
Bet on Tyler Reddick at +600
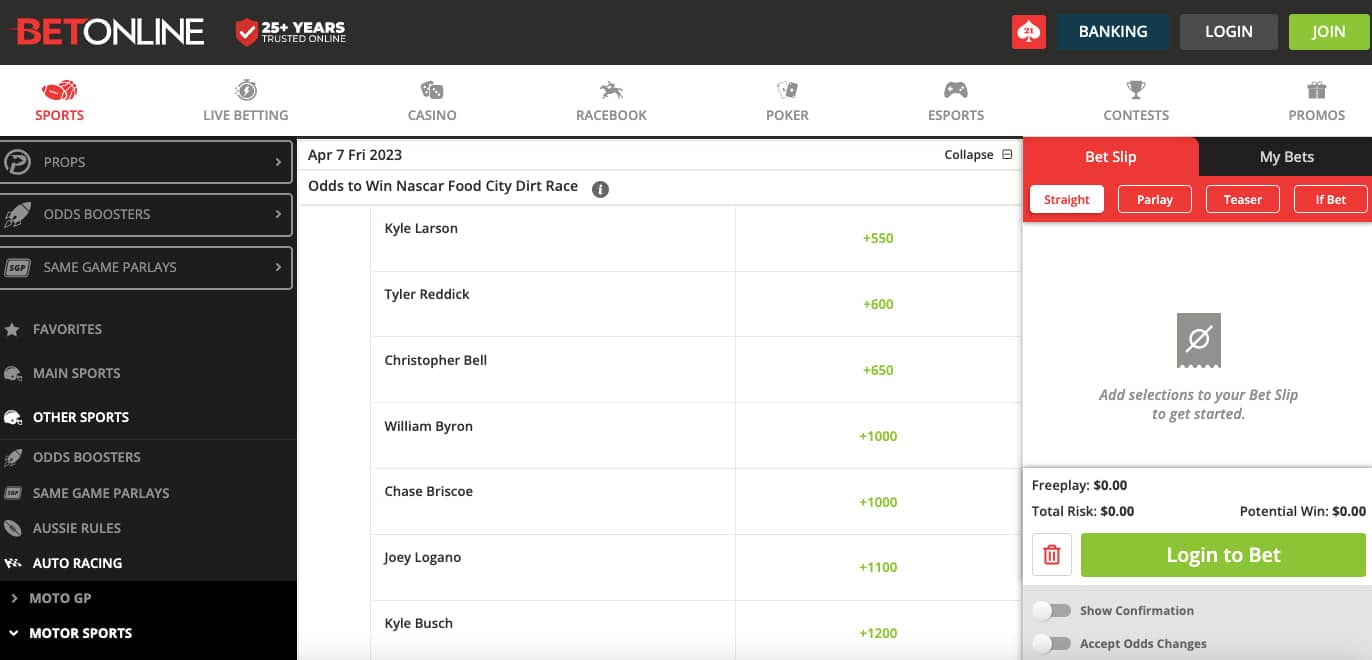[x=878, y=304]
